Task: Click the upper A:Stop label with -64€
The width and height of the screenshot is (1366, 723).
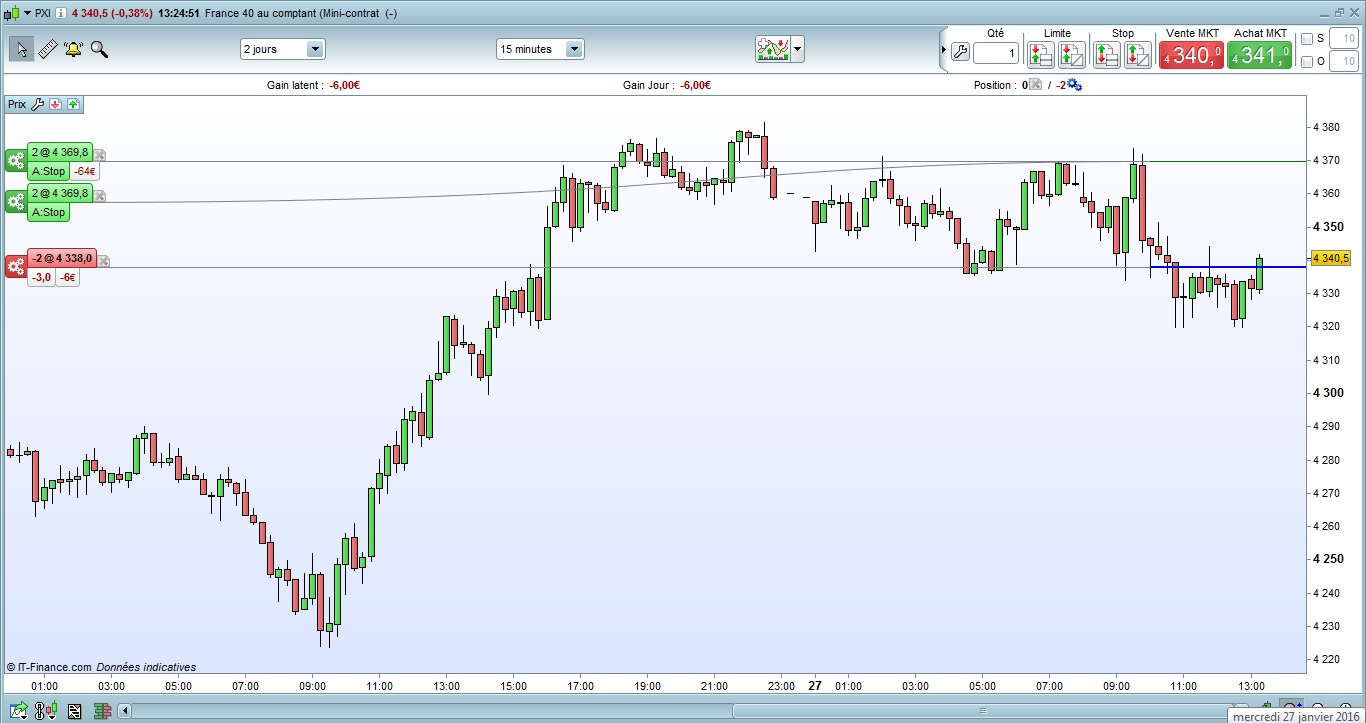Action: coord(49,172)
